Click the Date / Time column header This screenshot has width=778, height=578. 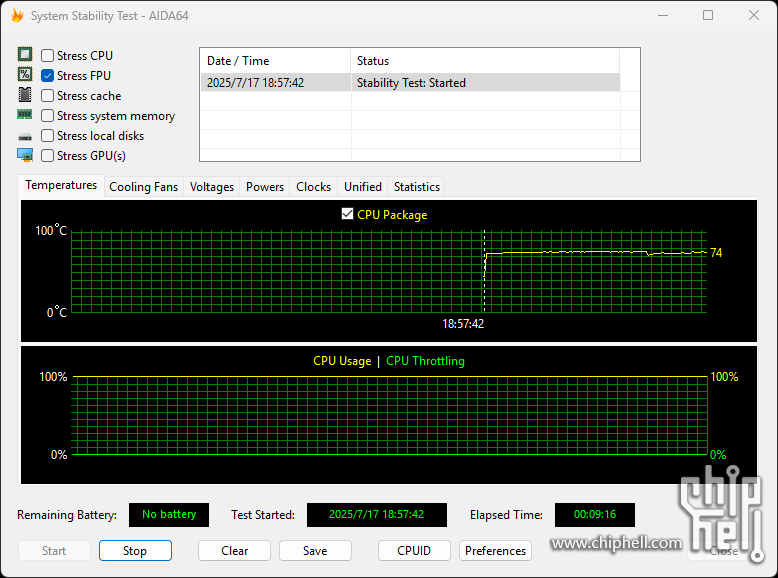(x=275, y=61)
